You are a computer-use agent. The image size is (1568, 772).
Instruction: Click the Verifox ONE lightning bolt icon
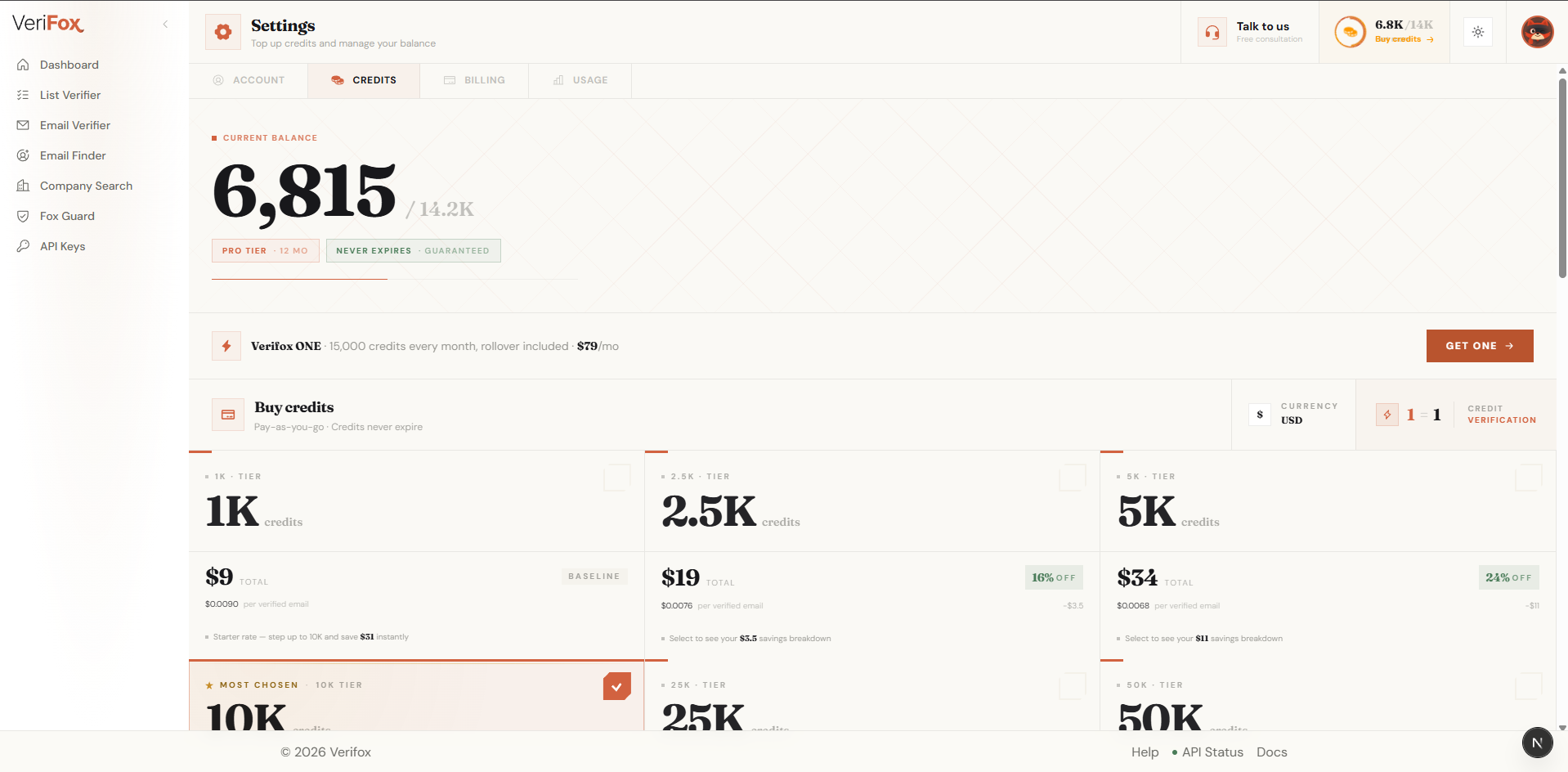click(x=226, y=346)
